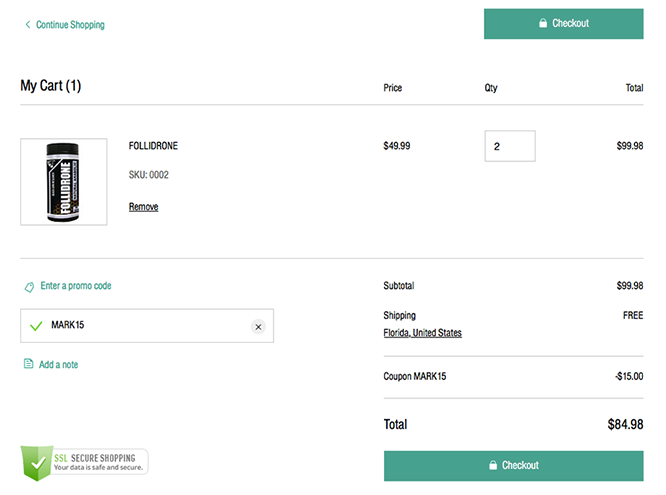Viewport: 666px width, 495px height.
Task: Click the bottom Checkout button below Total
Action: pyautogui.click(x=513, y=466)
